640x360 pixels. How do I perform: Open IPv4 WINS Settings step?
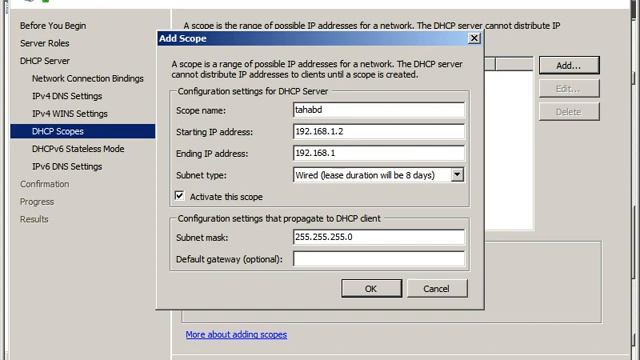[70, 113]
